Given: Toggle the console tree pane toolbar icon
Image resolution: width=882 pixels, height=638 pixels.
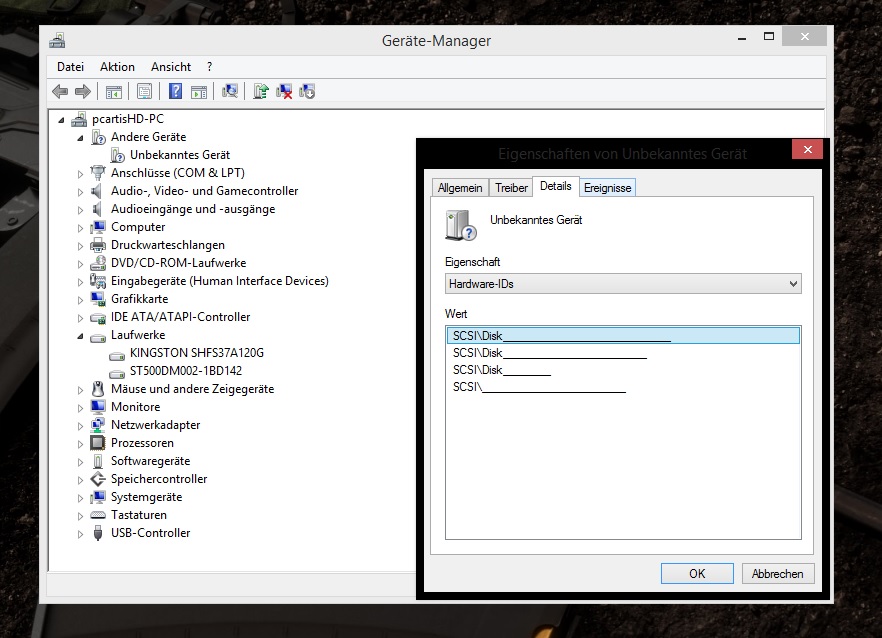Looking at the screenshot, I should (114, 91).
